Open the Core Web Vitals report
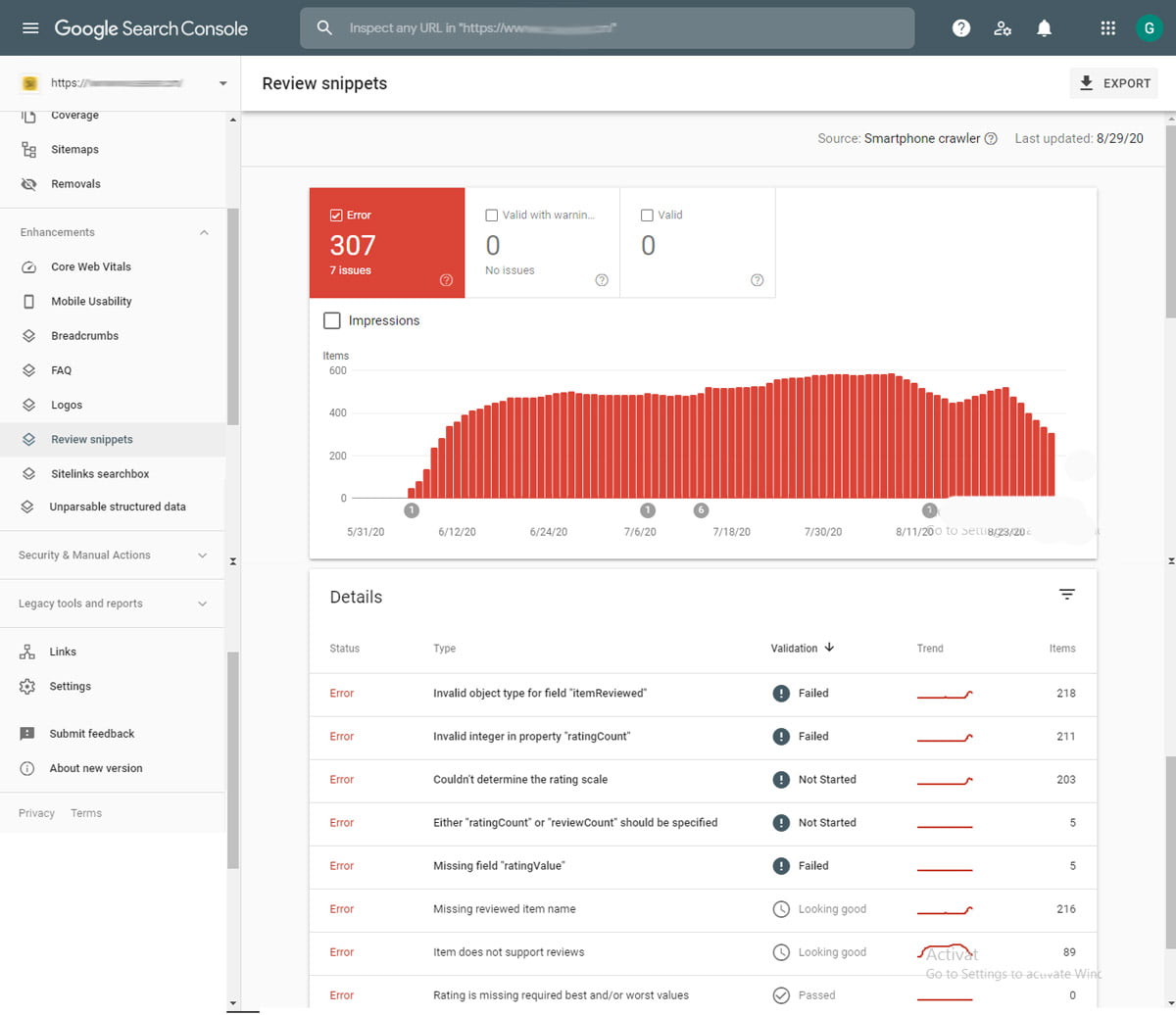The image size is (1176, 1015). click(113, 266)
